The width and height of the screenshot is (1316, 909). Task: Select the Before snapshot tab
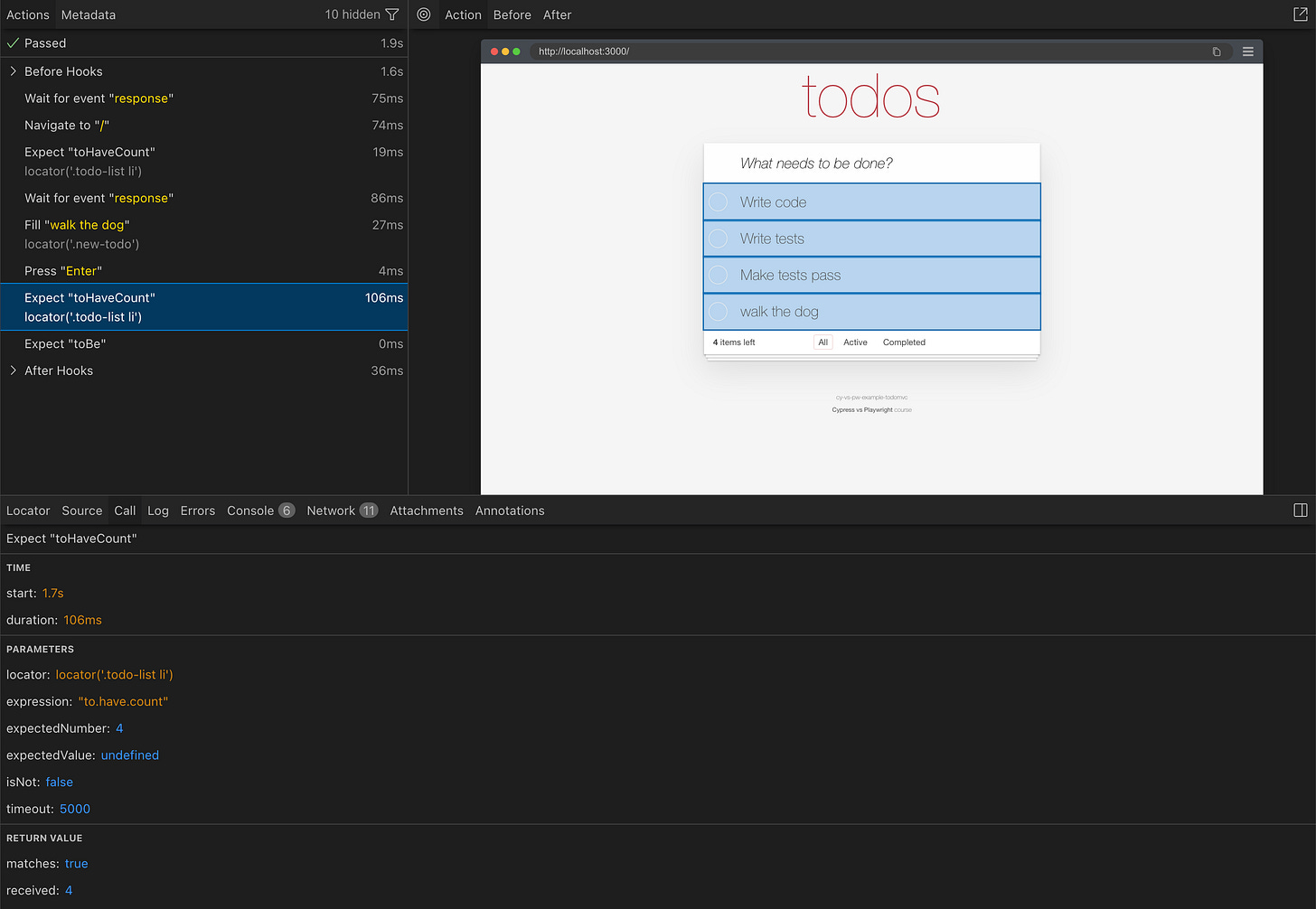pos(512,14)
